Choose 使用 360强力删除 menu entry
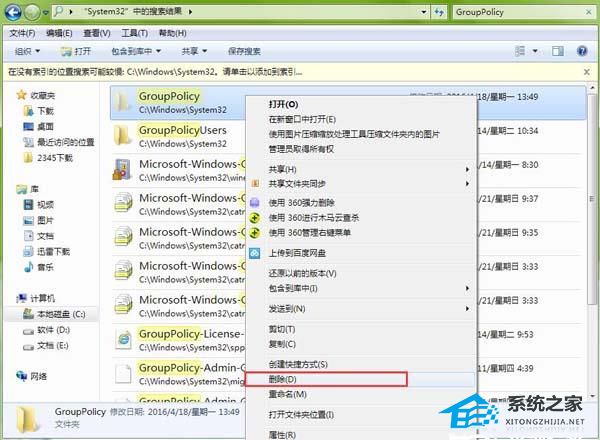Image resolution: width=600 pixels, height=440 pixels. tap(302, 203)
